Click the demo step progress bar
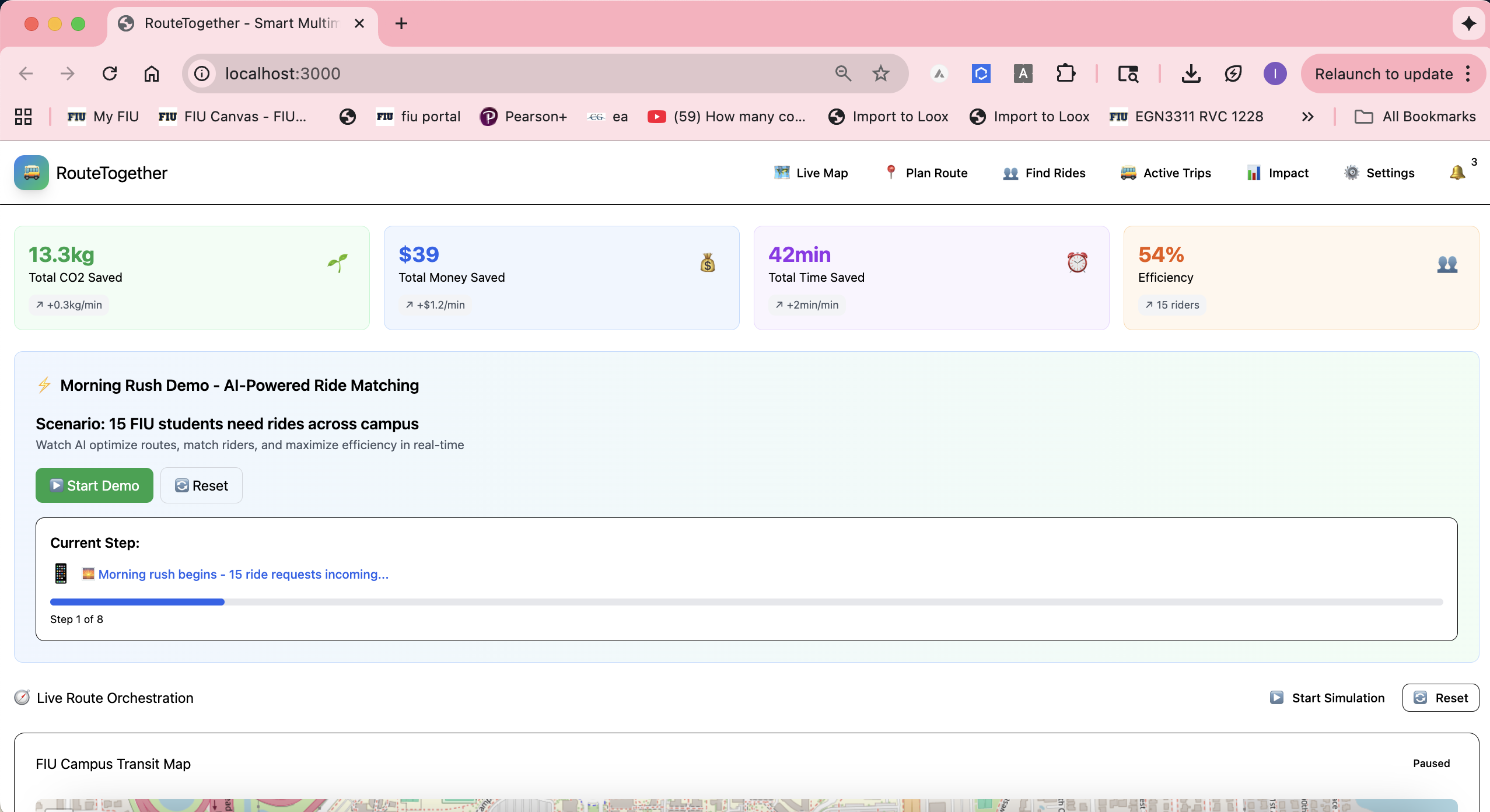 tap(746, 601)
